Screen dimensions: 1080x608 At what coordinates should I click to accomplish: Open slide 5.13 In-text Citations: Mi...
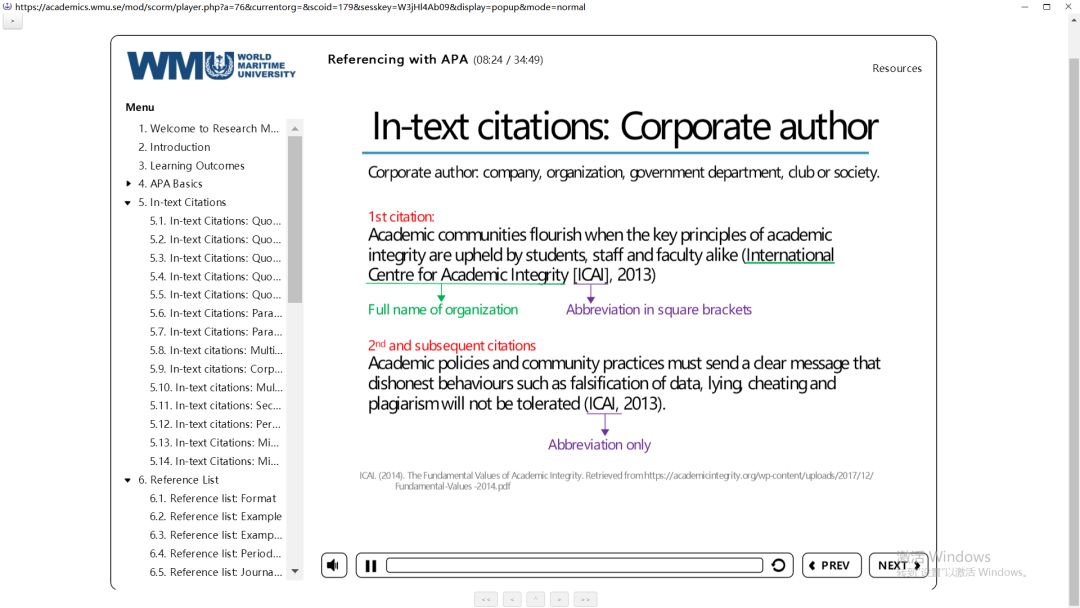pos(214,443)
